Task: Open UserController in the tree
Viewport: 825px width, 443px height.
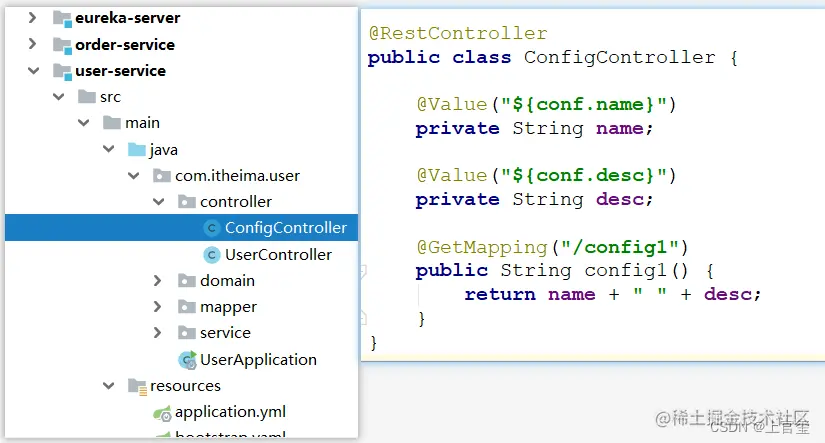Action: (x=278, y=255)
